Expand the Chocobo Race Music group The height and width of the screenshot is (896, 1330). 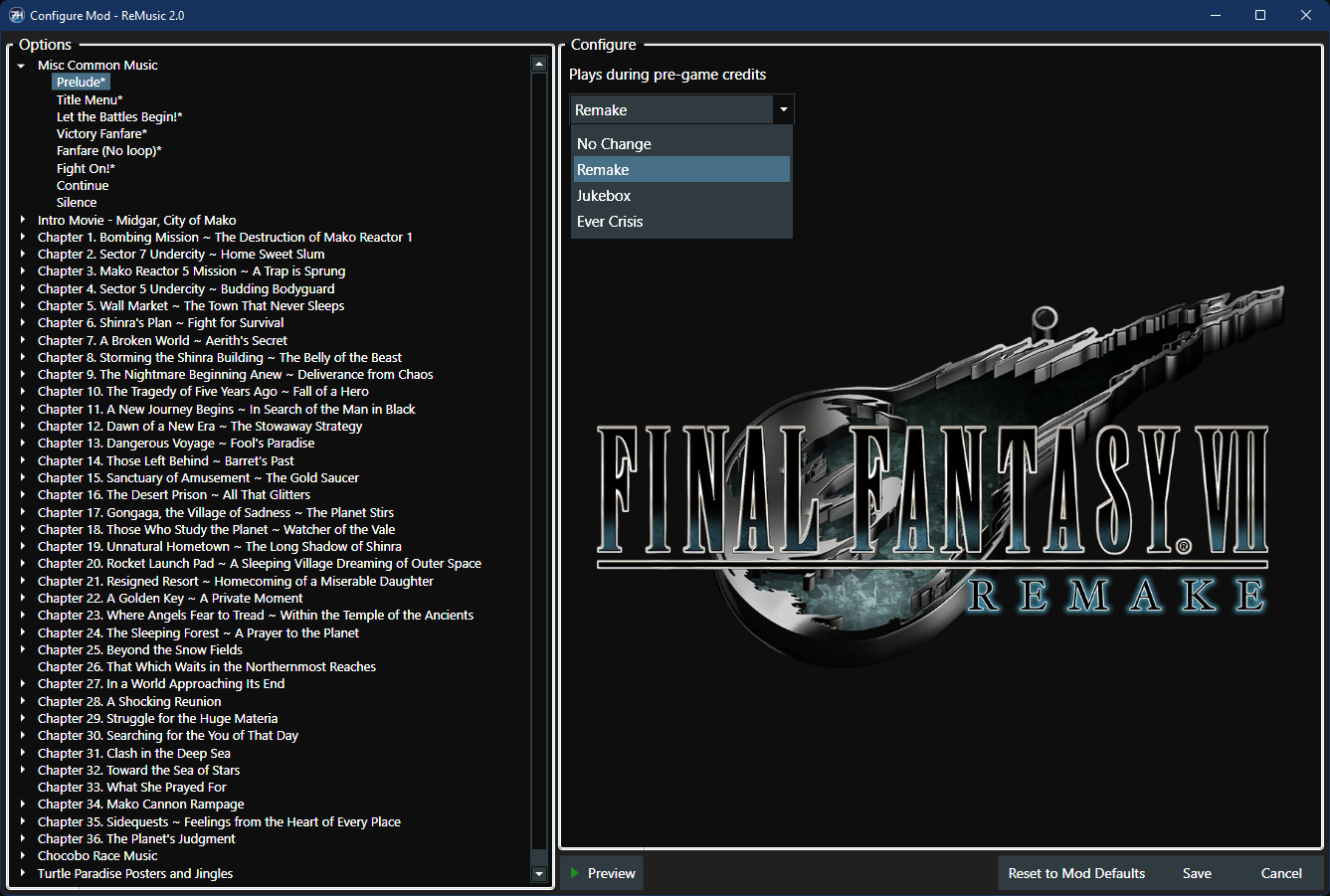point(22,855)
